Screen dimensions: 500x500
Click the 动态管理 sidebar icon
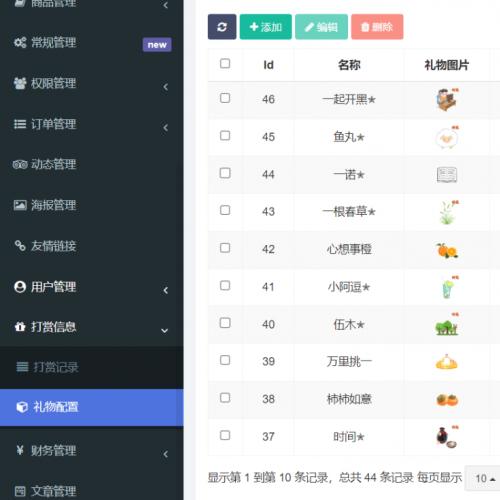click(20, 164)
